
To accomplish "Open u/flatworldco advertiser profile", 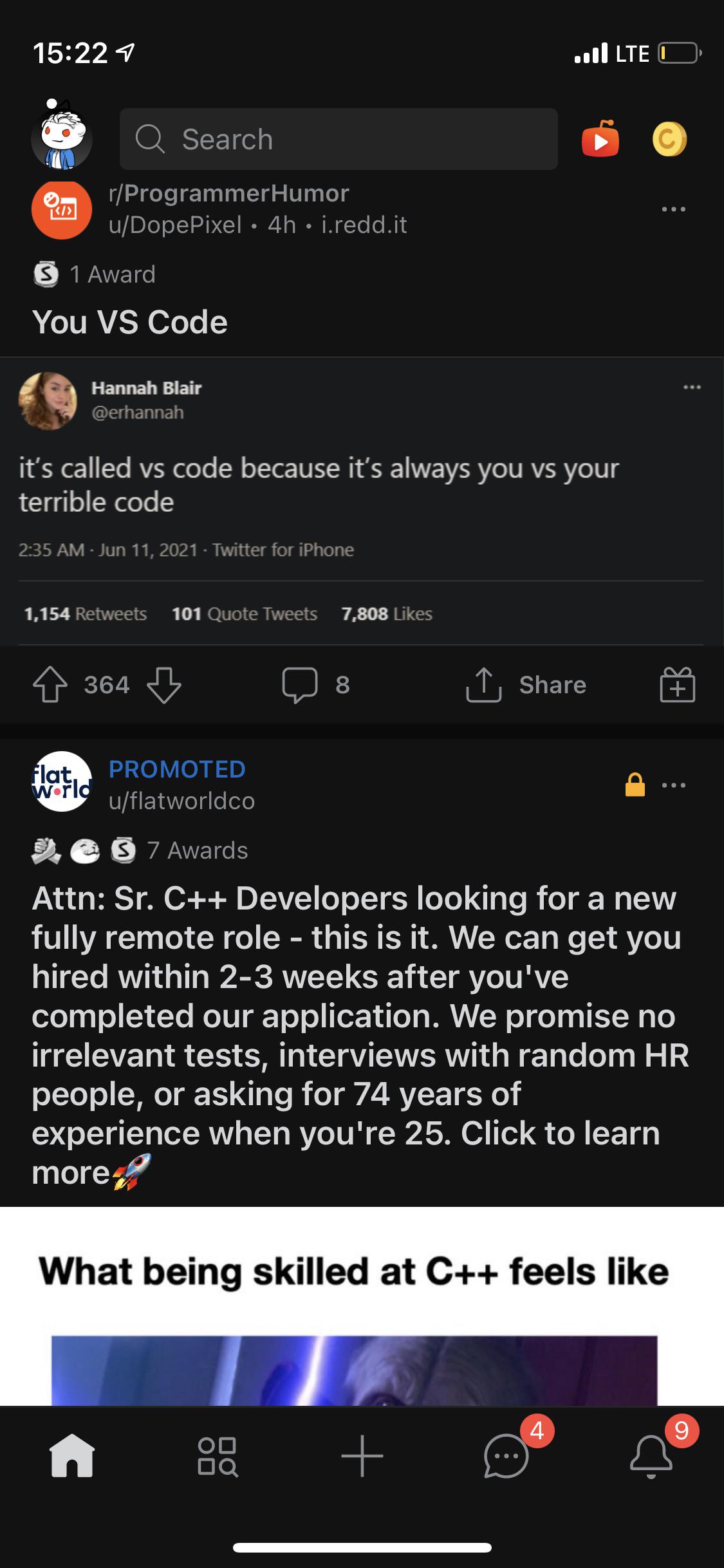I will point(181,801).
